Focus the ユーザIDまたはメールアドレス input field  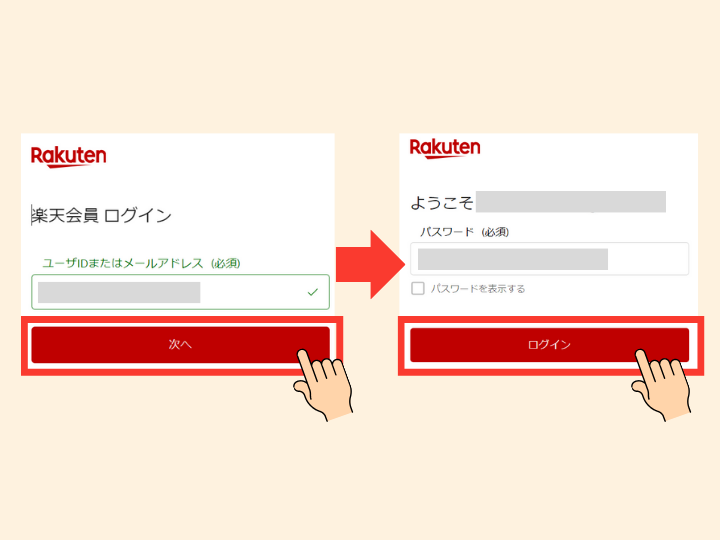pyautogui.click(x=180, y=292)
